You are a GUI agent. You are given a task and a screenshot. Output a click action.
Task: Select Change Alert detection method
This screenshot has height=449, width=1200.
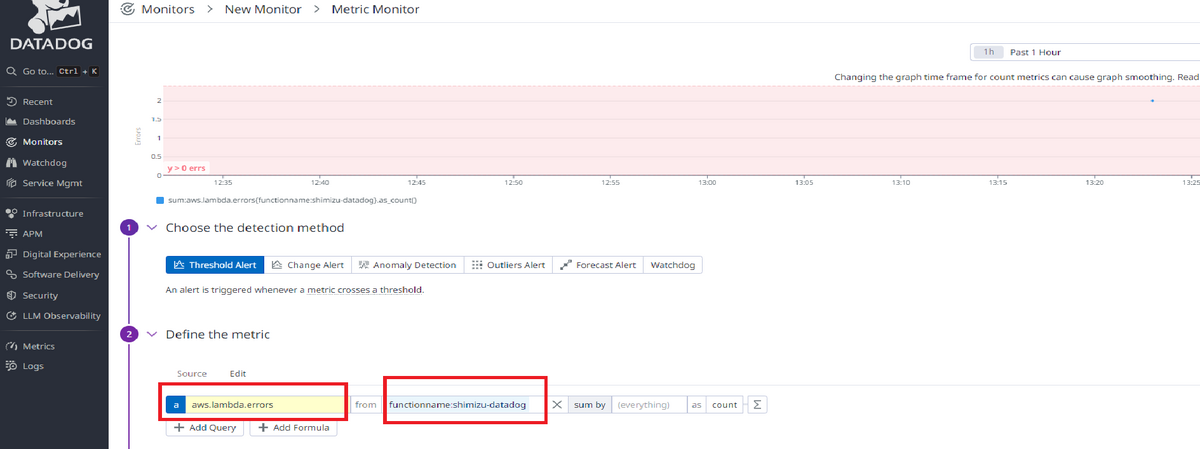coord(308,265)
